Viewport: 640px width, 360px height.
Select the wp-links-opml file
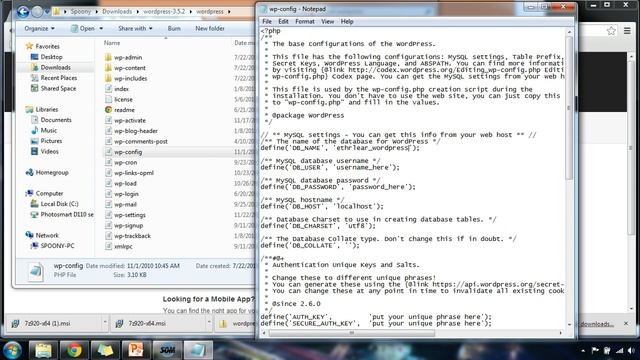[134, 173]
